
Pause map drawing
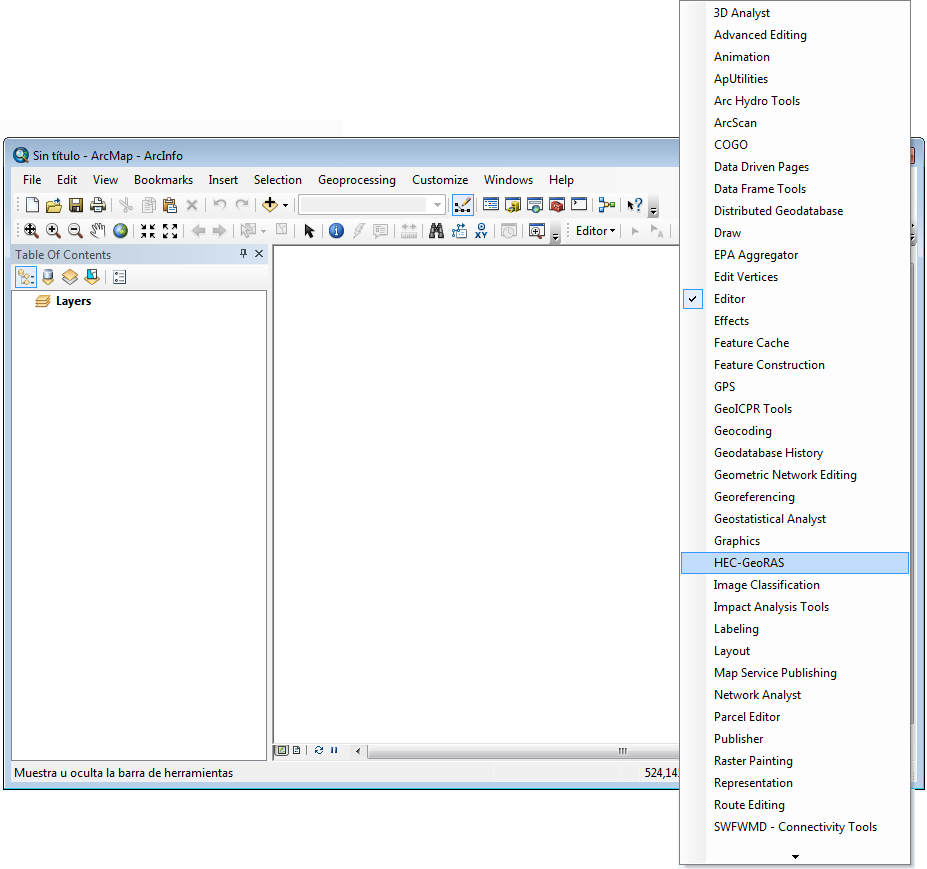pos(334,750)
